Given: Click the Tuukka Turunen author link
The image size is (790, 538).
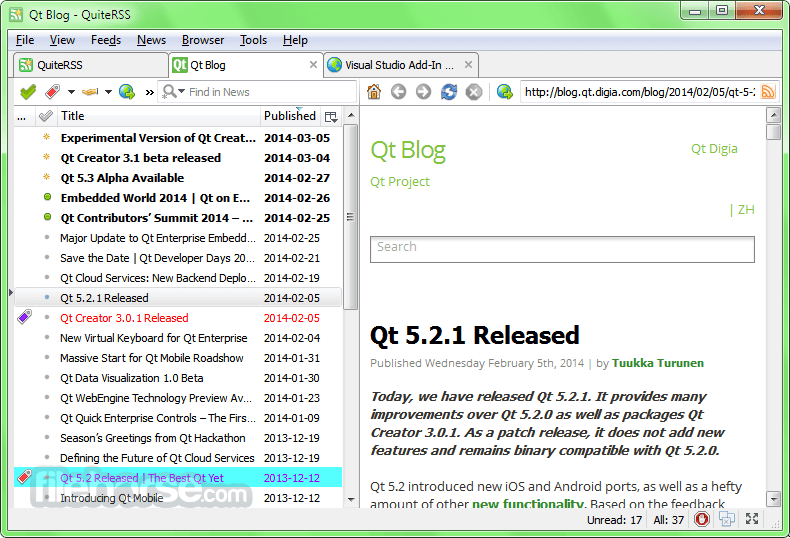Looking at the screenshot, I should tap(657, 363).
